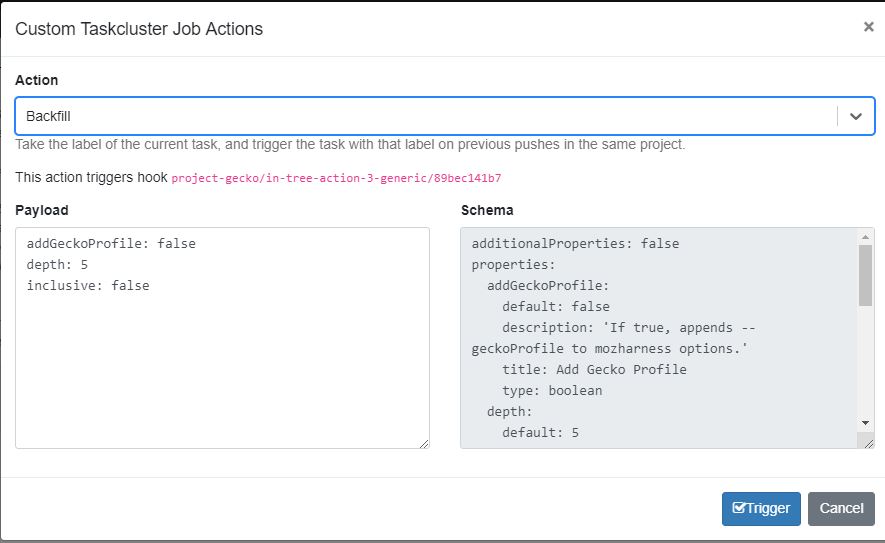Click the Action field label
Image resolution: width=885 pixels, height=543 pixels.
[37, 80]
